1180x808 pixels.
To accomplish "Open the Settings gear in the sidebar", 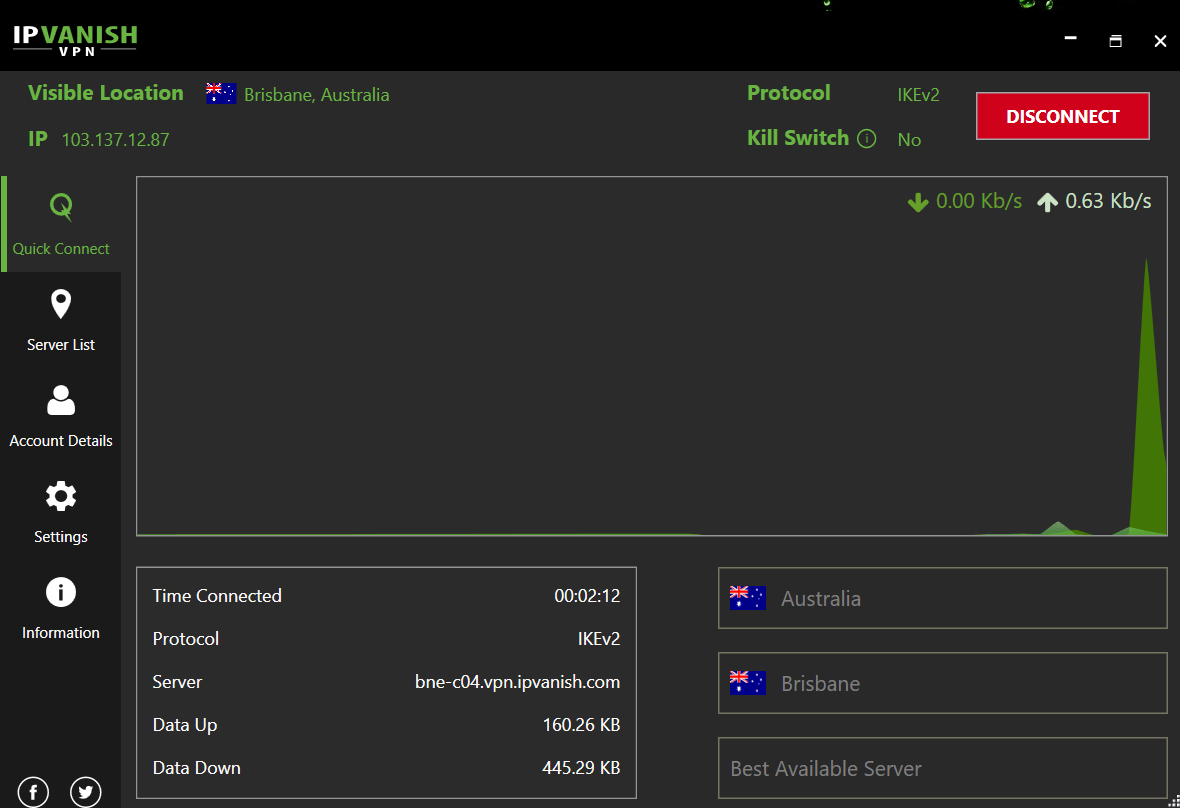I will click(x=61, y=495).
